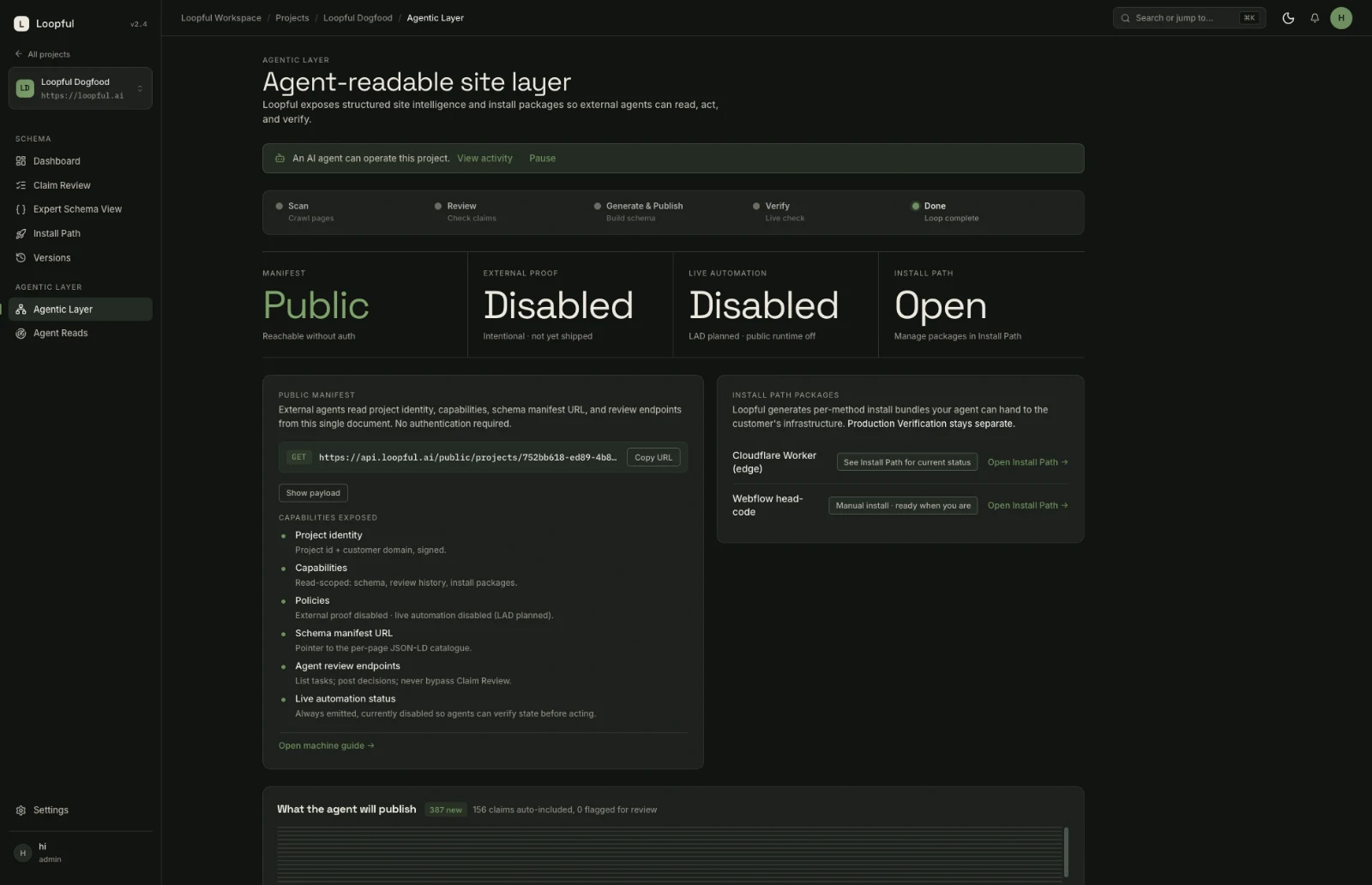The image size is (1372, 885).
Task: Open Versions sidebar item
Action: pos(81,258)
